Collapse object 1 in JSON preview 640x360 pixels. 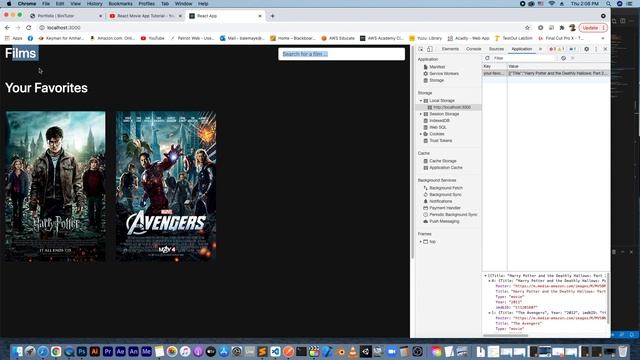[x=490, y=313]
